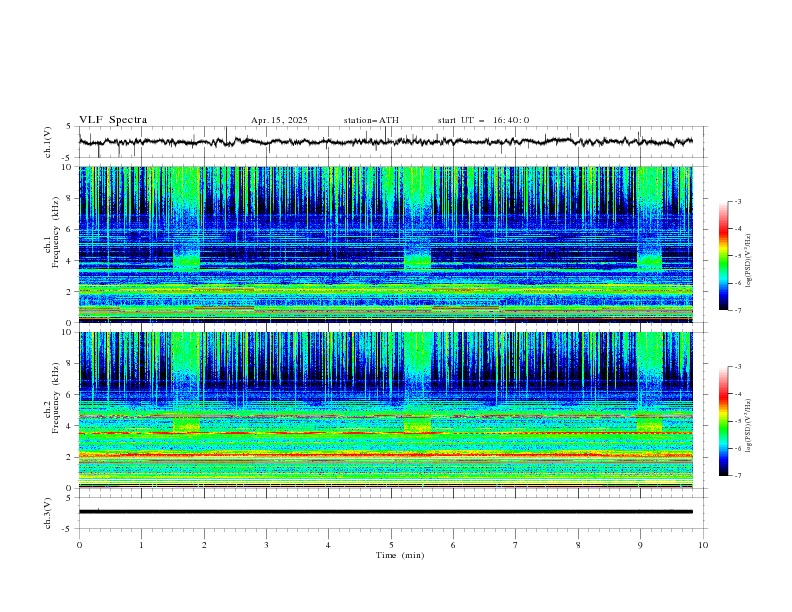Select the ch.2 'Frequency (kHz)' axis label
792x612 pixels.
tap(55, 398)
